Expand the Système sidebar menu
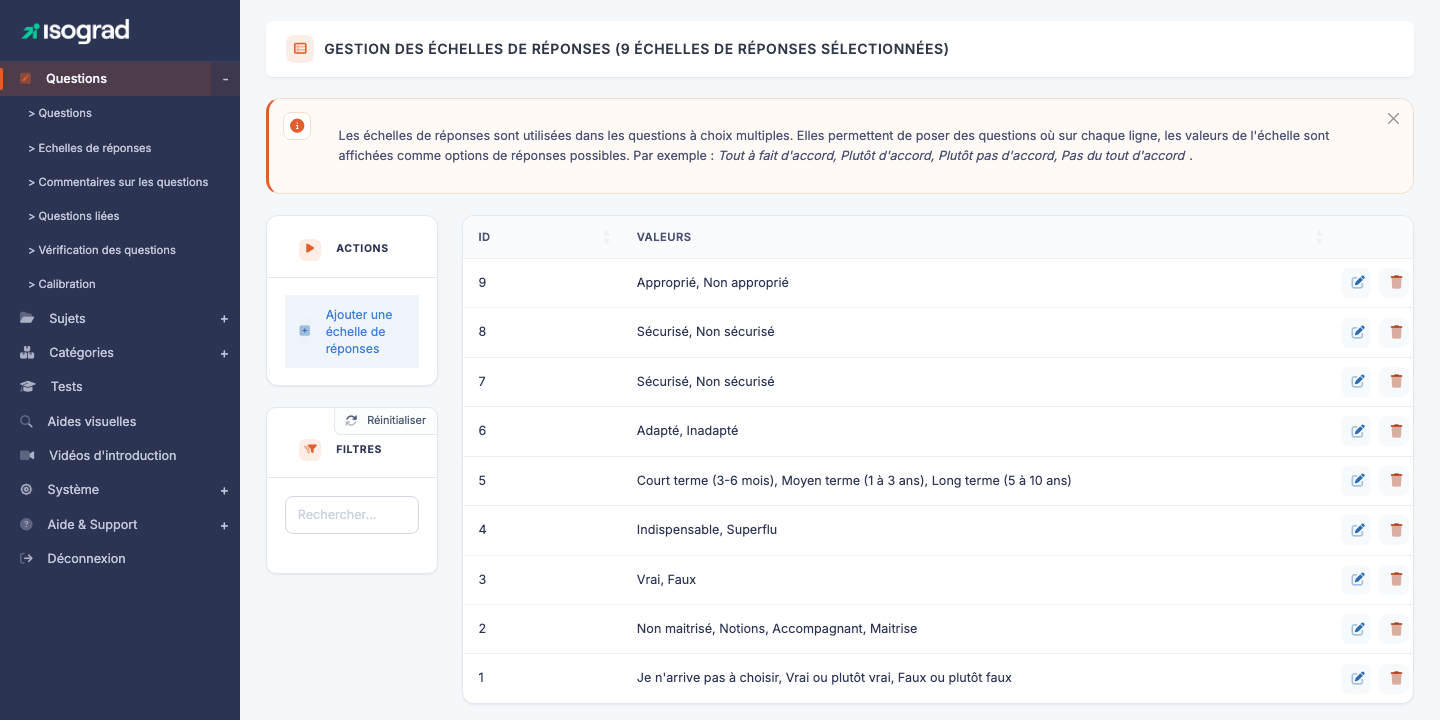Viewport: 1440px width, 720px height. pyautogui.click(x=224, y=491)
